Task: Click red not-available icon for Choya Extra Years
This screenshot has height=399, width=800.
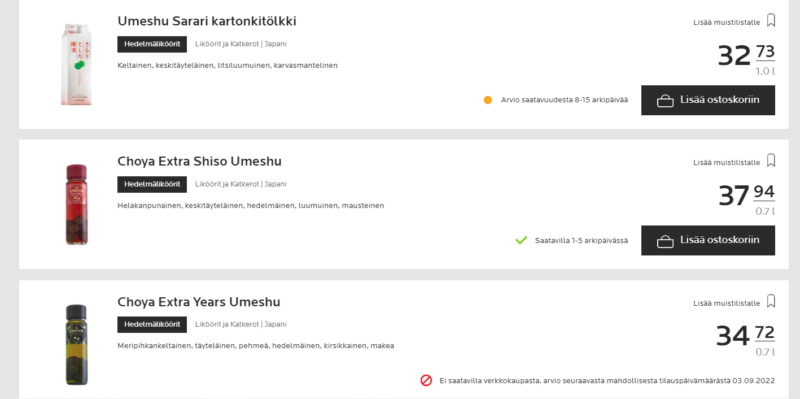Action: pyautogui.click(x=426, y=380)
